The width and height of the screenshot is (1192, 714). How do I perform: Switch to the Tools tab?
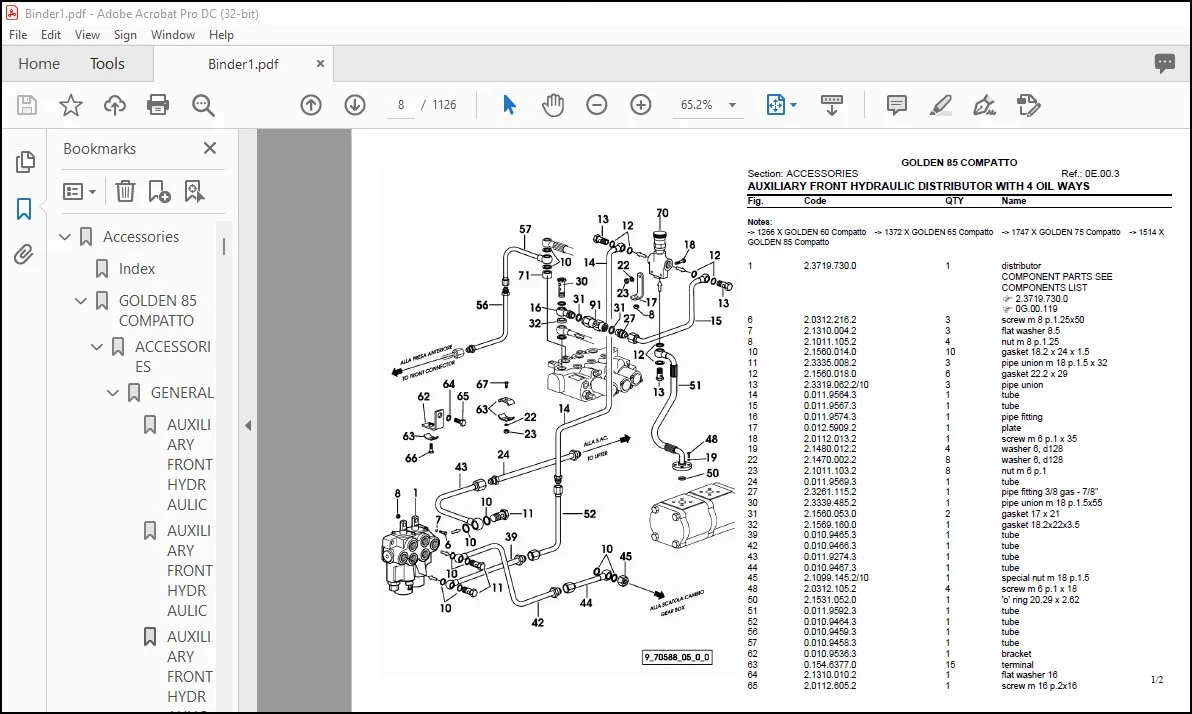pyautogui.click(x=107, y=64)
